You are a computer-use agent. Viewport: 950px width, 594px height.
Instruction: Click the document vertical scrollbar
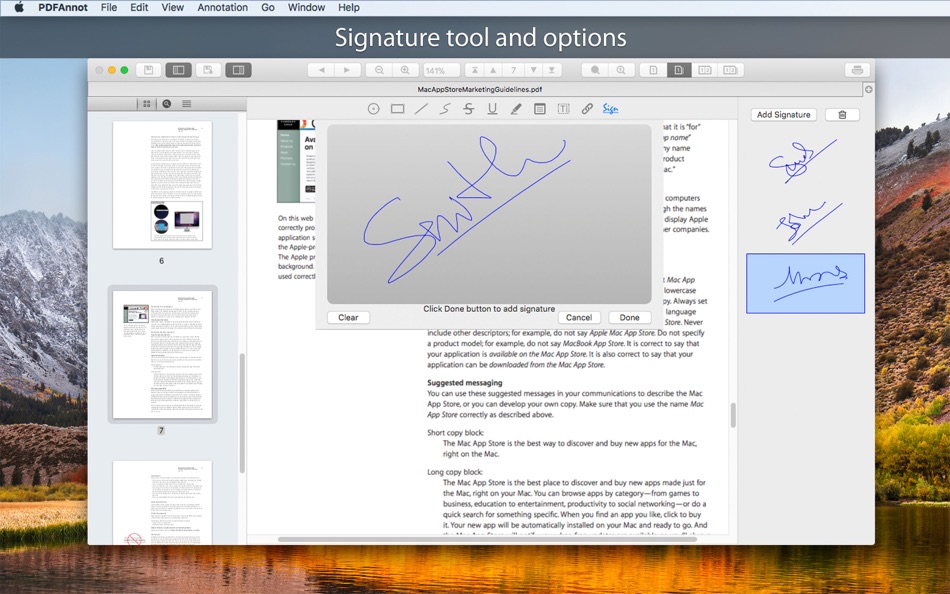click(x=733, y=415)
